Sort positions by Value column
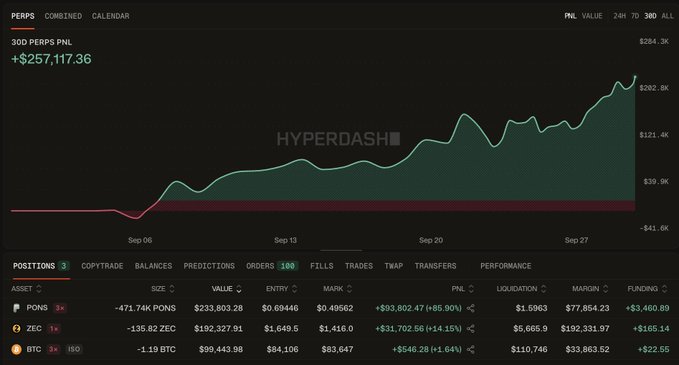The image size is (679, 365). point(226,289)
